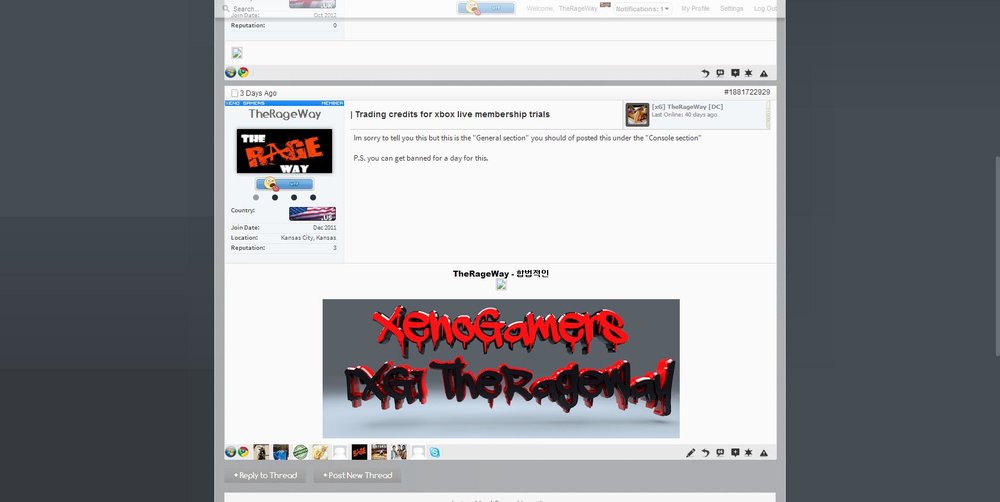This screenshot has height=502, width=1000.
Task: Click the post title Trading credits for xbox live
Action: coord(450,115)
